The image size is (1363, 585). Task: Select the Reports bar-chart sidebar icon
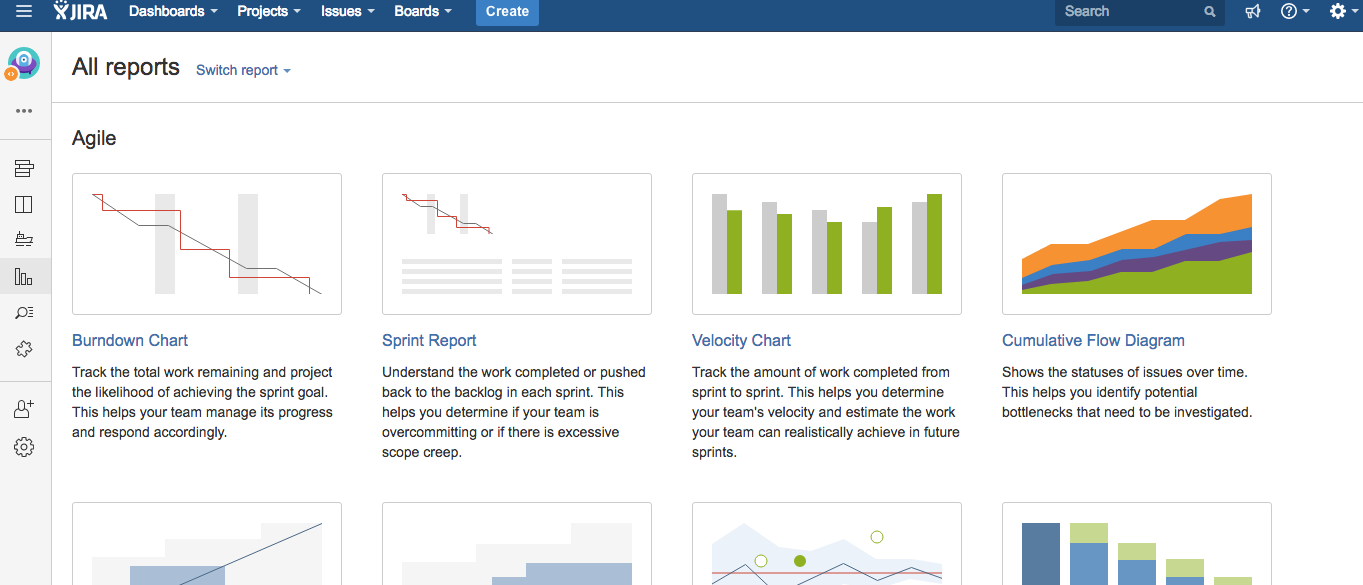click(24, 277)
